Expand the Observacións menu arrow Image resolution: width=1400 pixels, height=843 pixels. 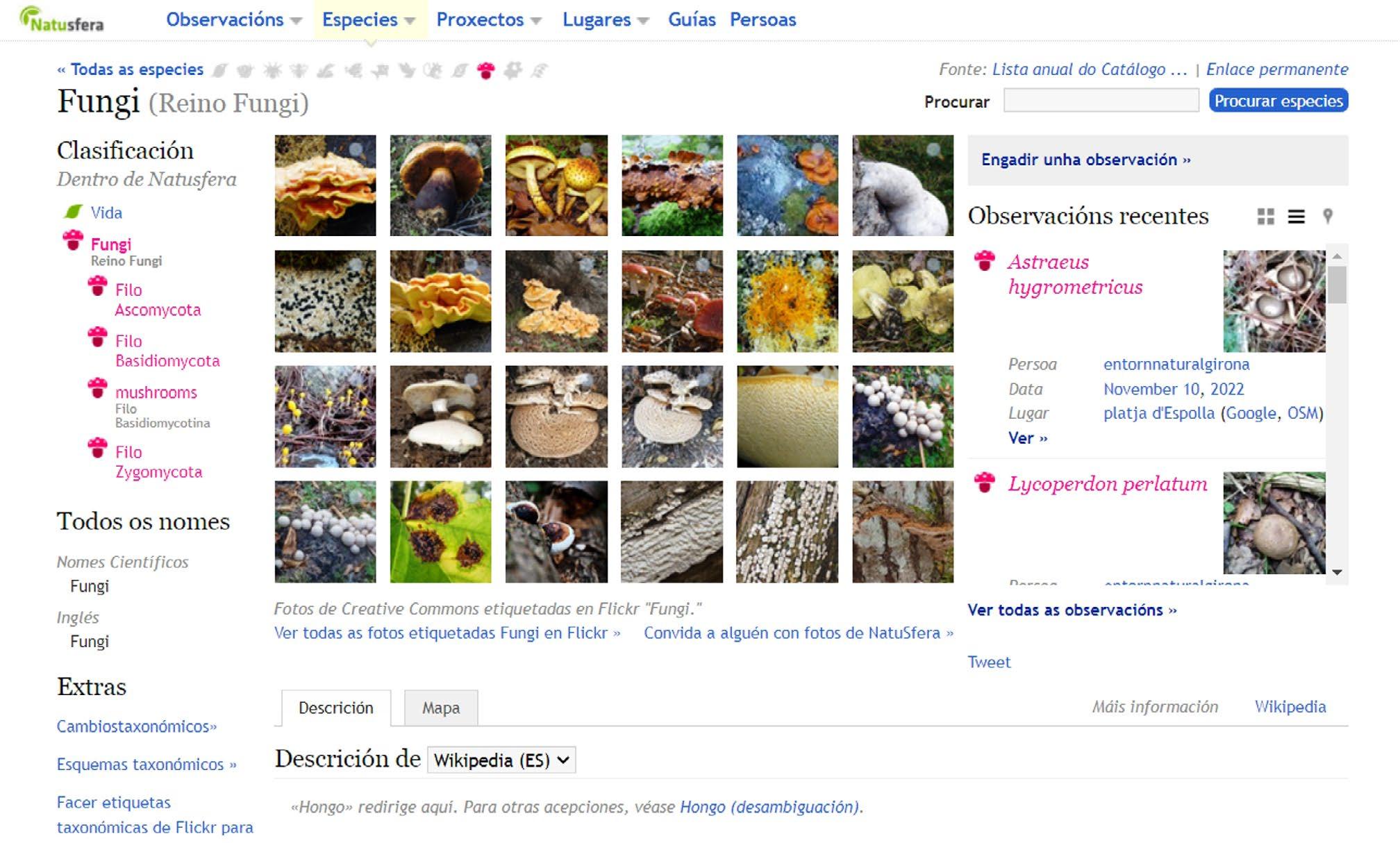pos(297,21)
